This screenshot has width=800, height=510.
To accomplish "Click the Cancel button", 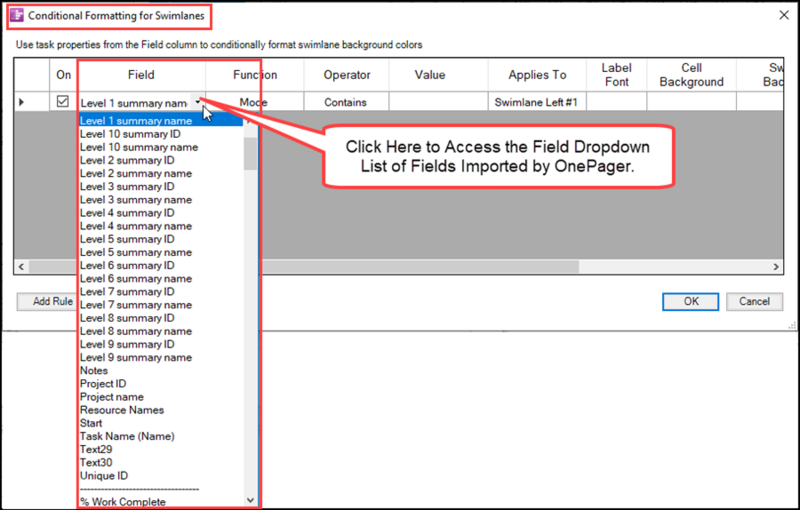I will (755, 301).
